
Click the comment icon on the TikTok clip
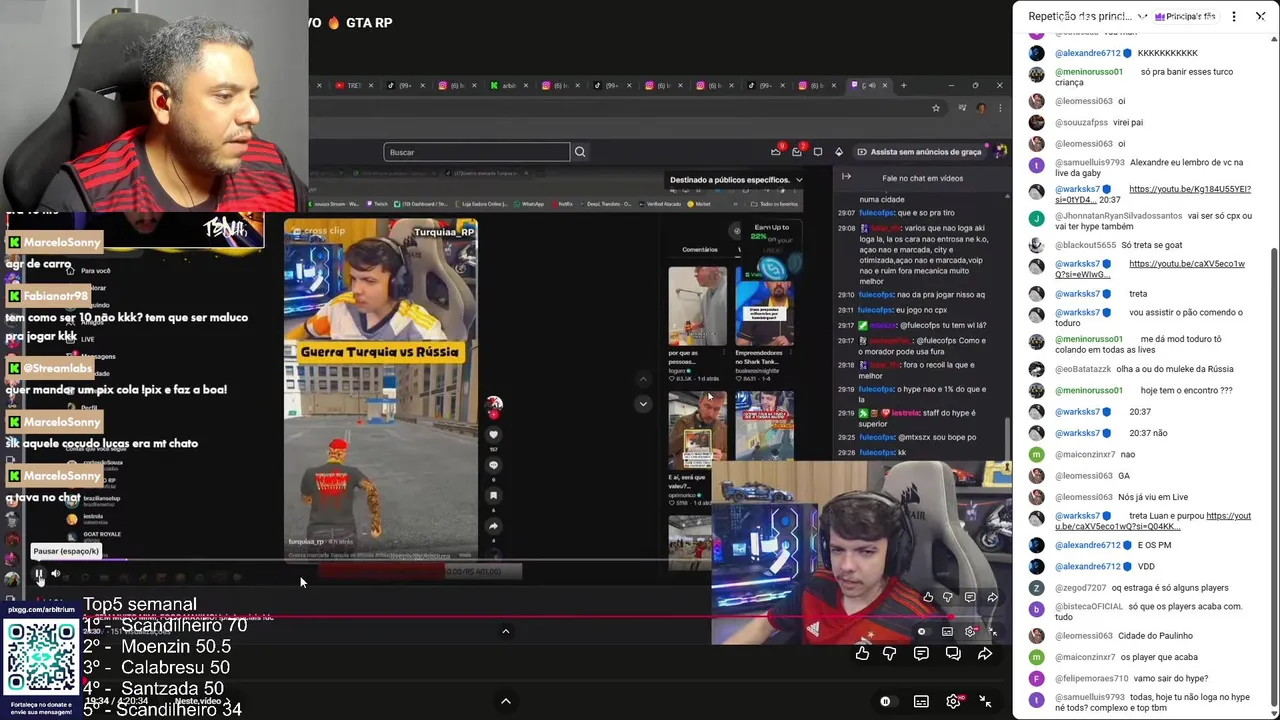(x=493, y=465)
